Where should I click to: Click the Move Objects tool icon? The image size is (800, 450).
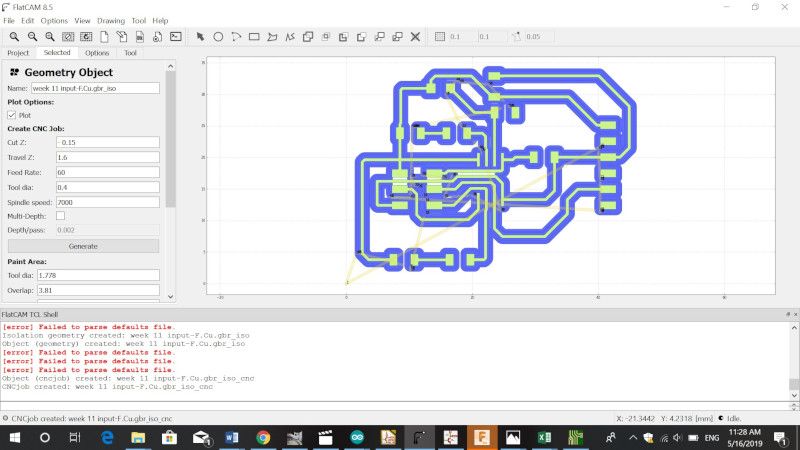click(380, 37)
